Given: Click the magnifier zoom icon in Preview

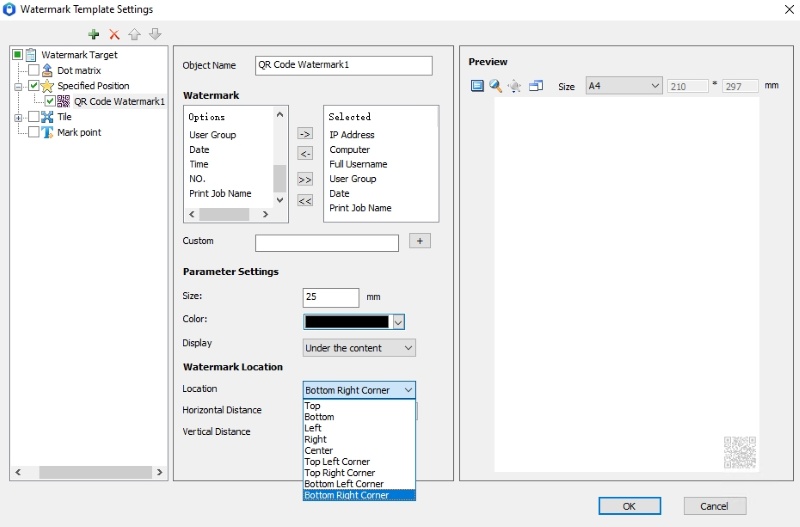Looking at the screenshot, I should coord(495,86).
